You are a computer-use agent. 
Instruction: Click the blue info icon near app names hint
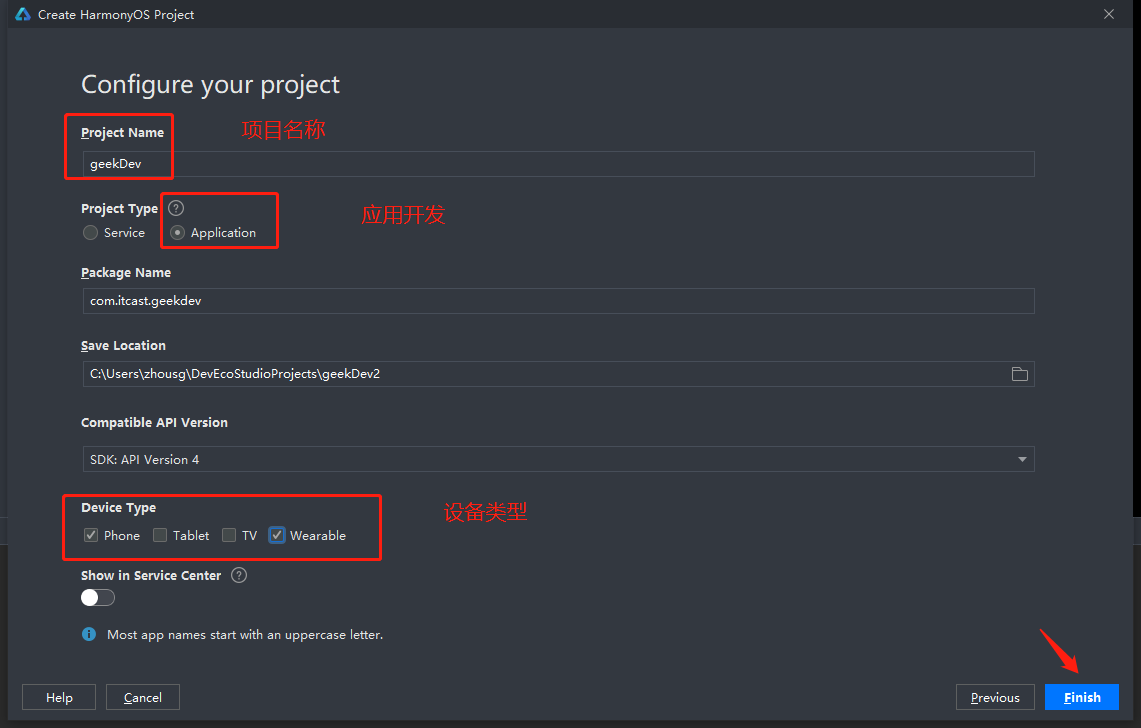point(89,634)
